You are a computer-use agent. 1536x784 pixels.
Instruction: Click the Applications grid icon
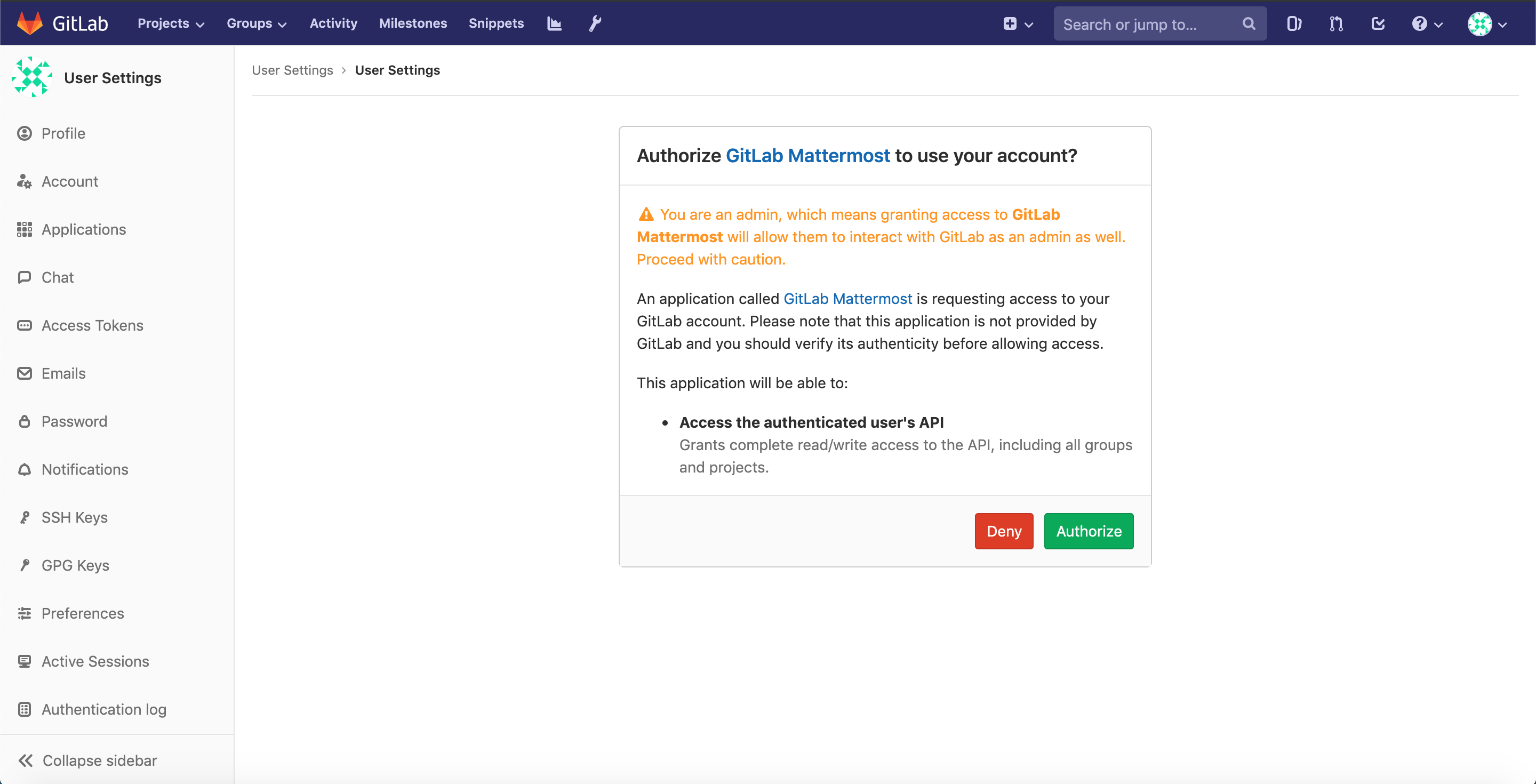(25, 229)
